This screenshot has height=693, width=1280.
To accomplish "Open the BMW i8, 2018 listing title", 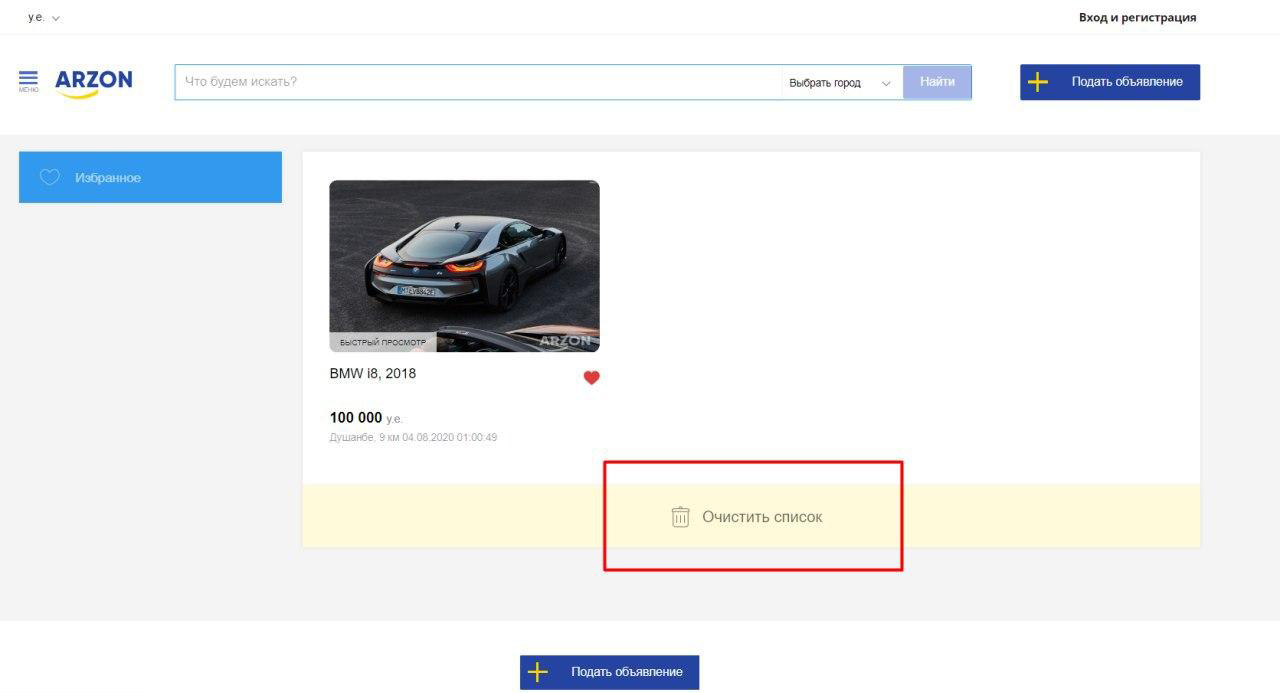I will pyautogui.click(x=373, y=373).
